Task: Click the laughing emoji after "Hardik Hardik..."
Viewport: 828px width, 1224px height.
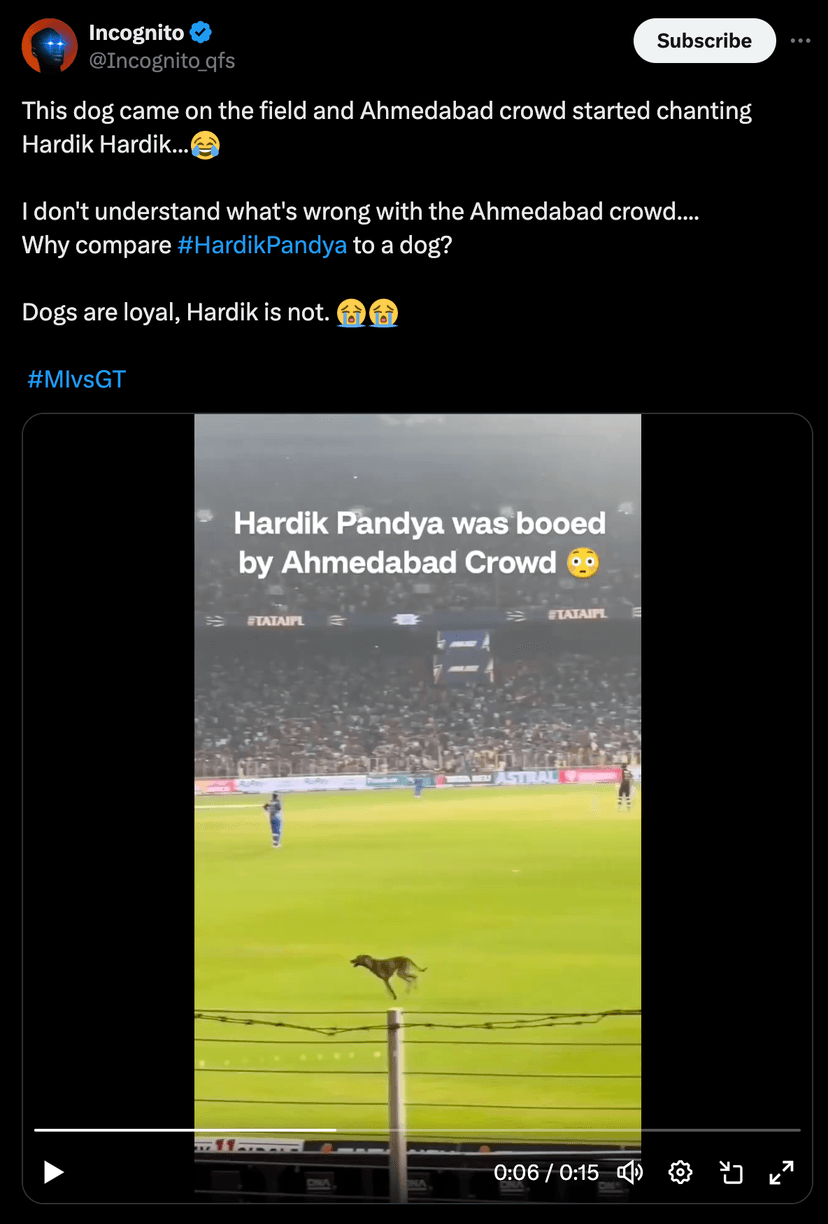Action: click(x=204, y=146)
